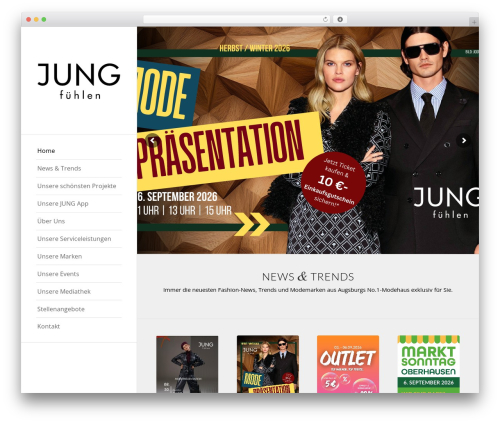Screen dimensions: 500x423
Task: Open the Mode Präsentation news thumbnail
Action: pyautogui.click(x=268, y=364)
